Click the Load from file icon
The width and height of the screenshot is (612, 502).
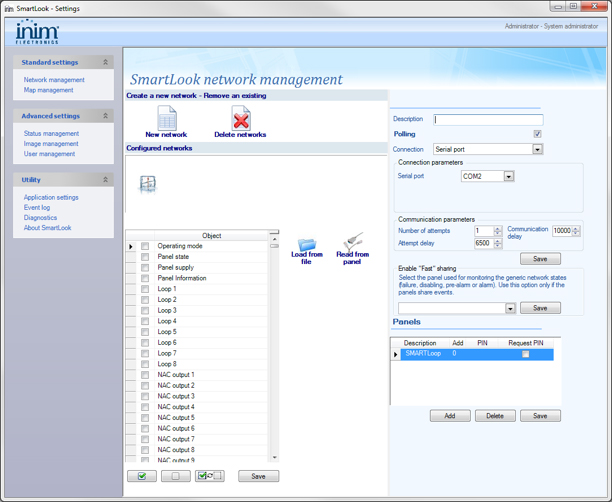click(x=307, y=247)
